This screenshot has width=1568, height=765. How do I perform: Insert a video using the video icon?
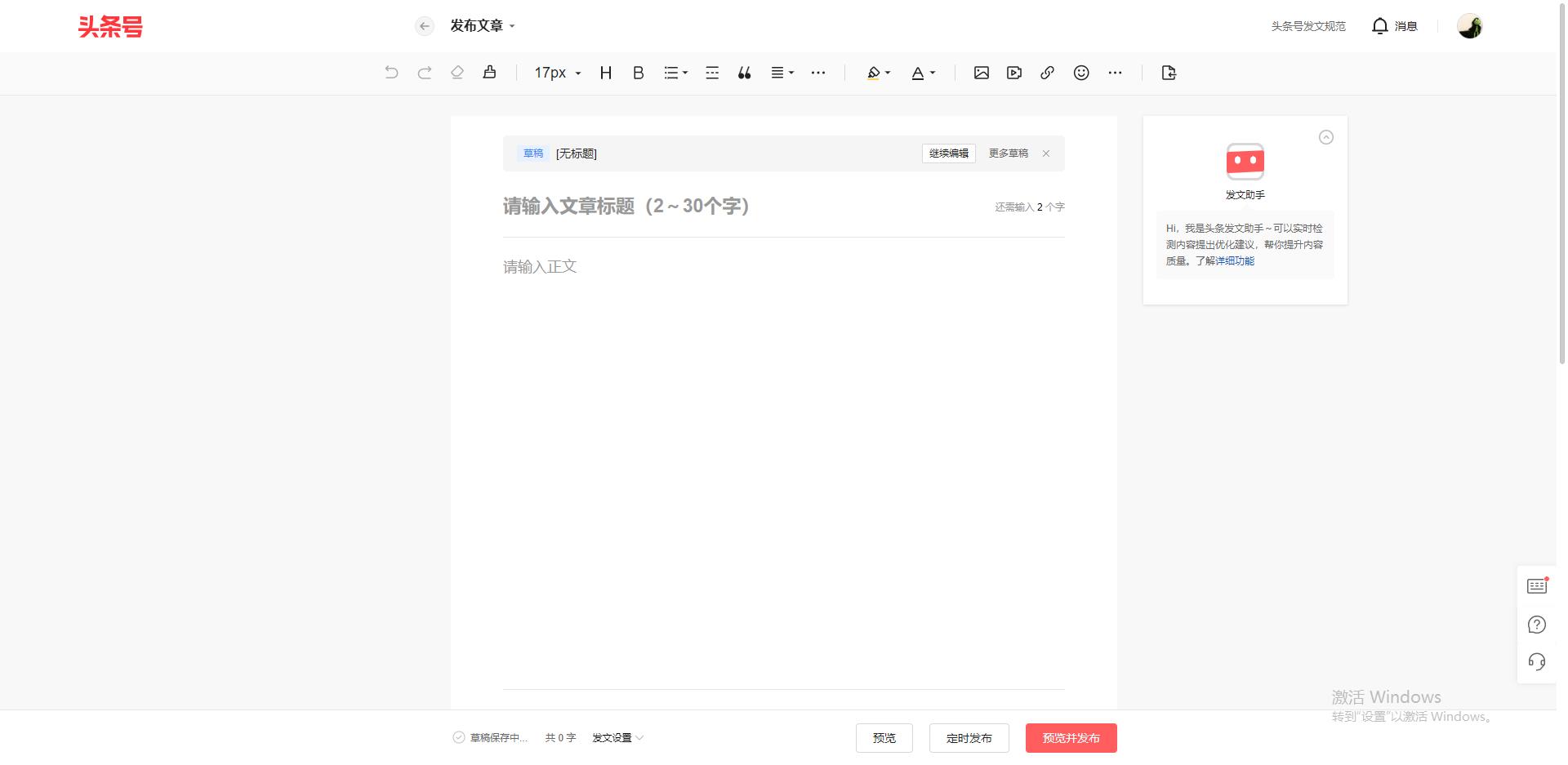tap(1013, 73)
